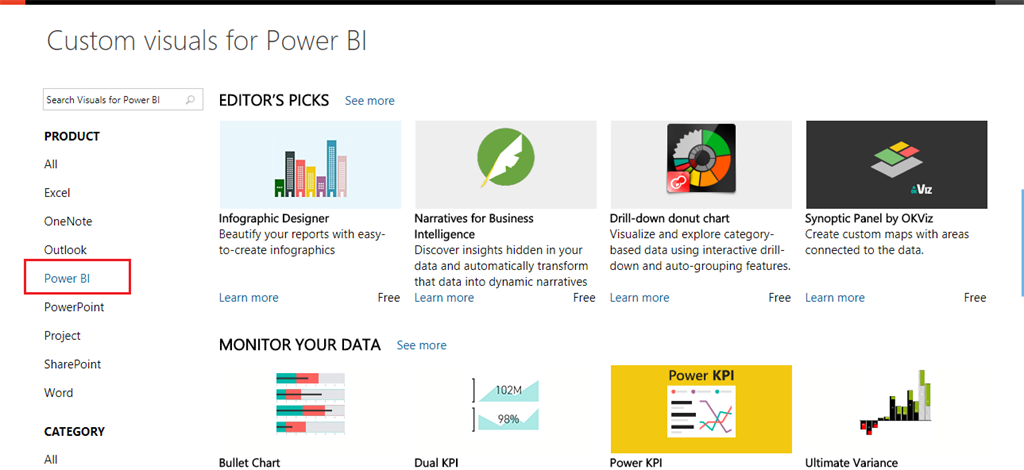Click Learn more under Synoptic Panel
1024x470 pixels.
pos(835,298)
